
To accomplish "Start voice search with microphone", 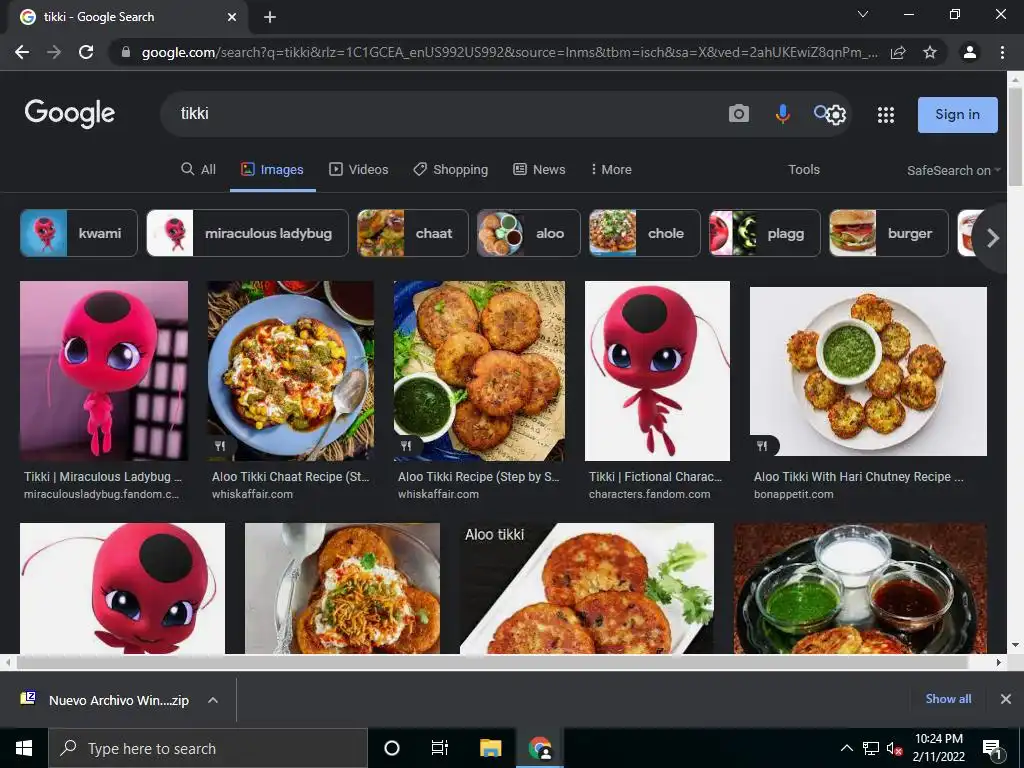I will 782,114.
